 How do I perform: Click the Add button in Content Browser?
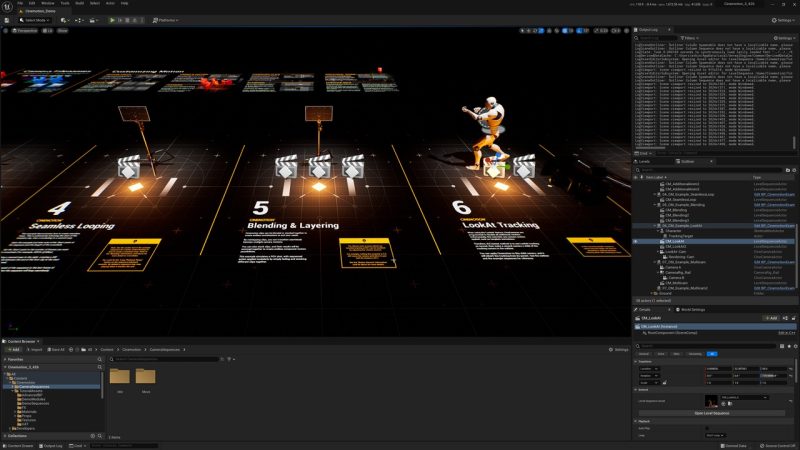(x=13, y=349)
